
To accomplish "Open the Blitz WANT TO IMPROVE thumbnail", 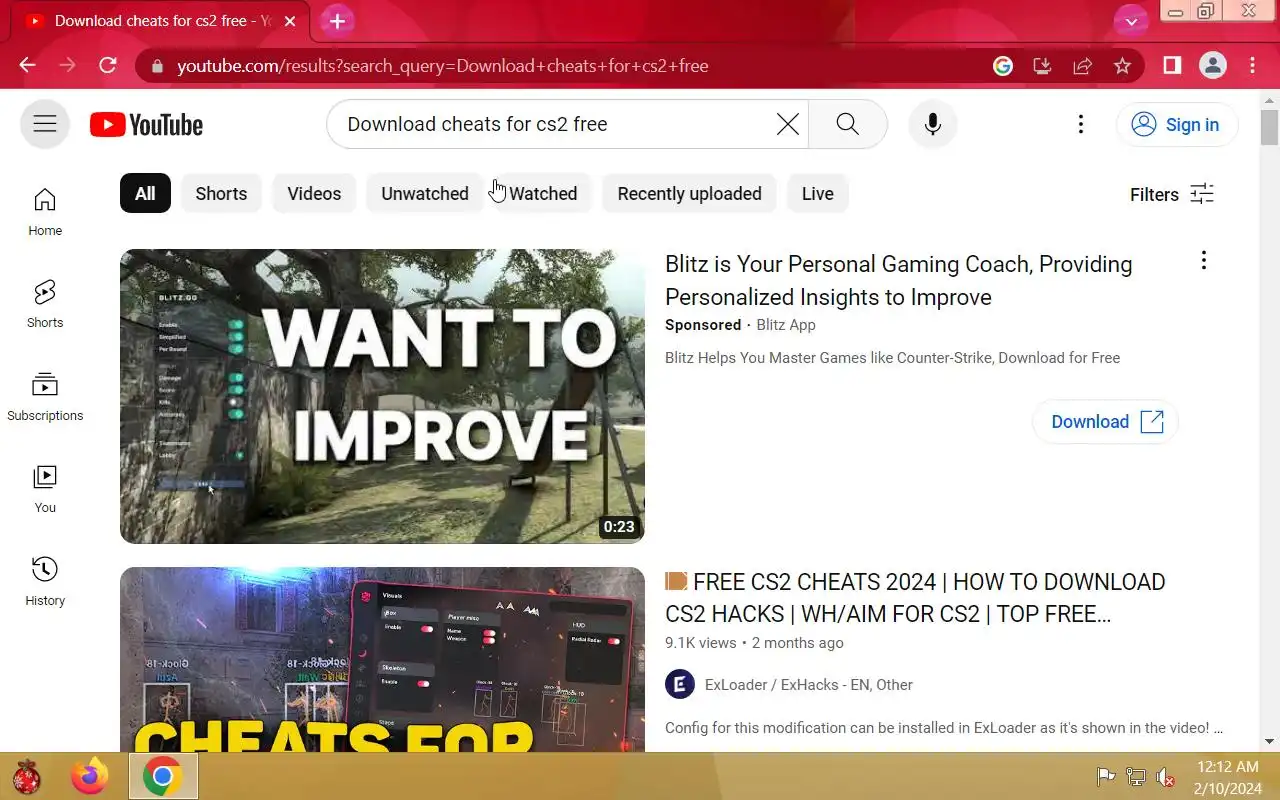I will click(x=382, y=396).
